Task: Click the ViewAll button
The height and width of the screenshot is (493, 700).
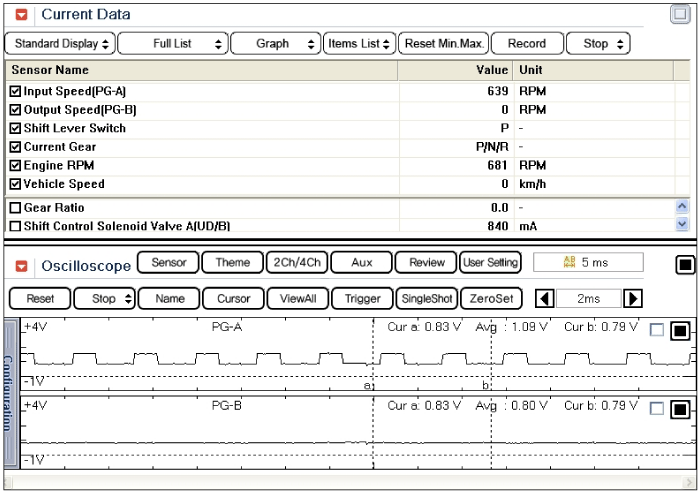Action: tap(298, 299)
